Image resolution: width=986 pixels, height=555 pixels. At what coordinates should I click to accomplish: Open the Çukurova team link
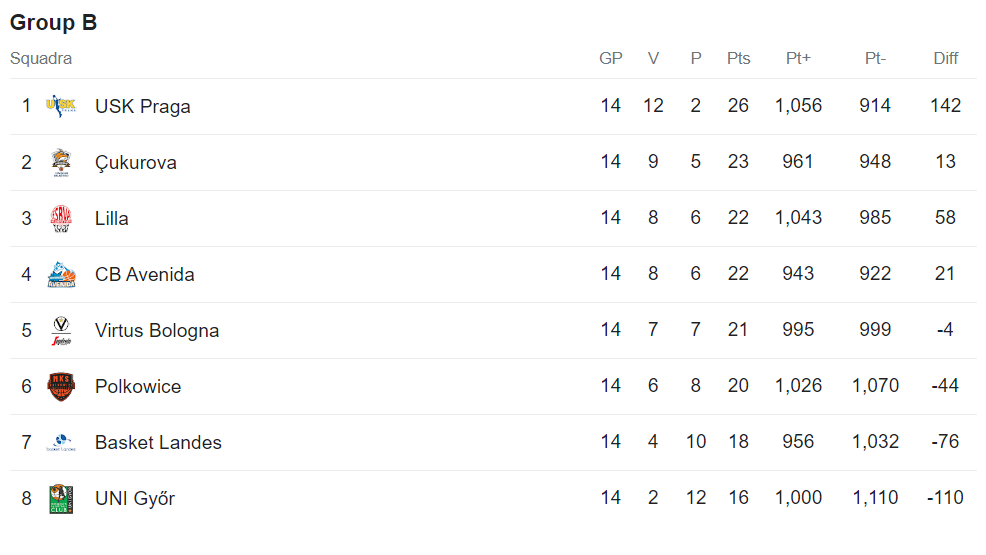pyautogui.click(x=136, y=162)
